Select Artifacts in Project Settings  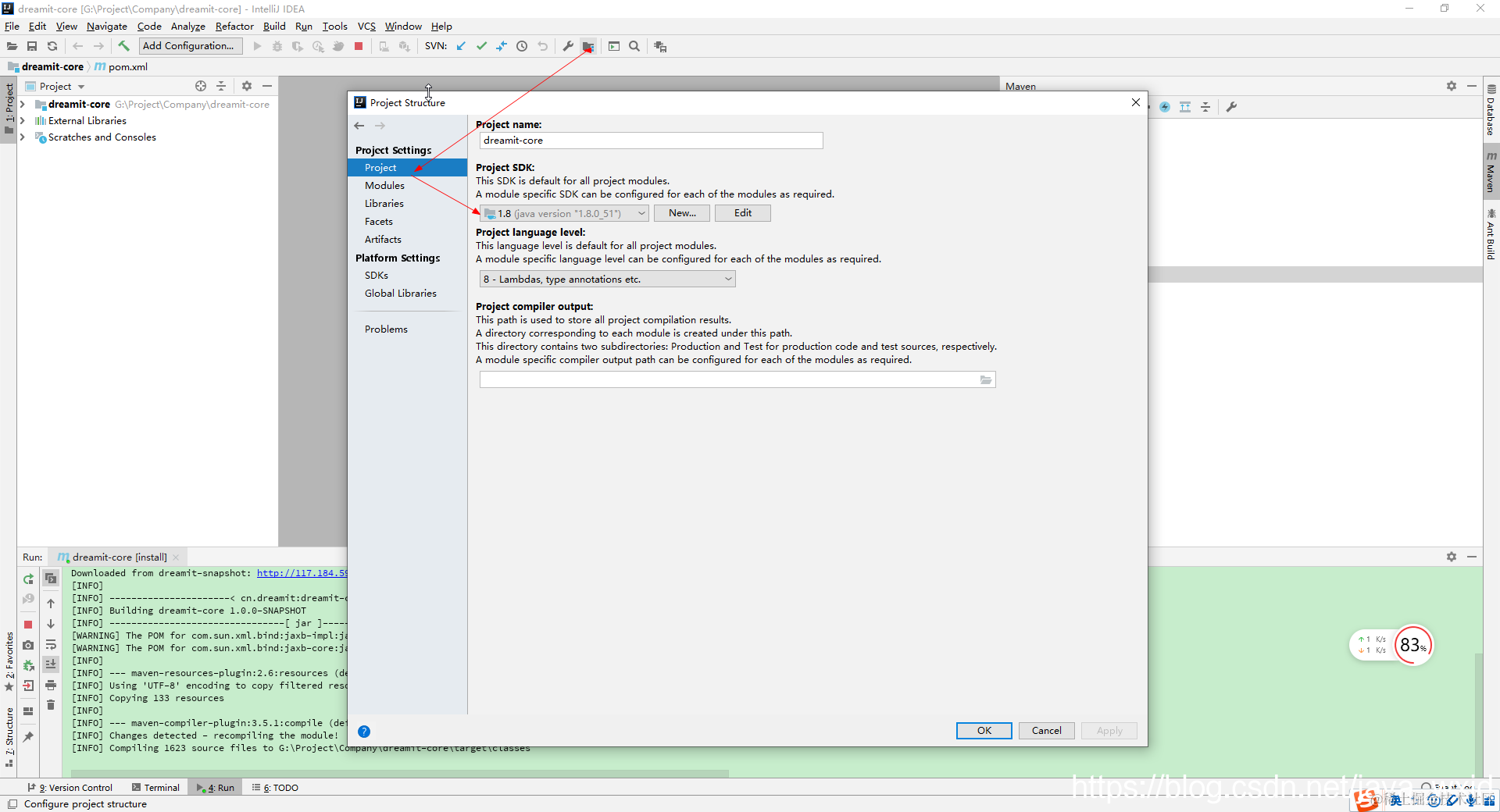(x=383, y=239)
